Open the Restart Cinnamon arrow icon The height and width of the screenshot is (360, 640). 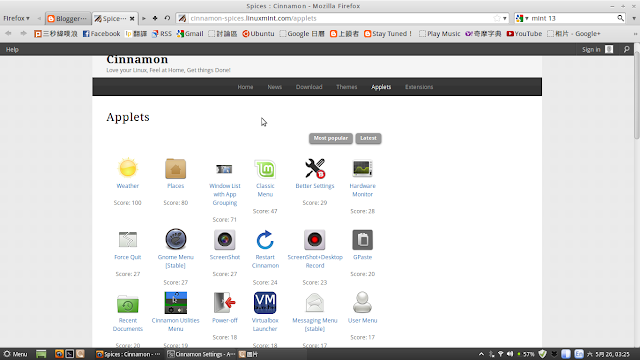pyautogui.click(x=265, y=240)
